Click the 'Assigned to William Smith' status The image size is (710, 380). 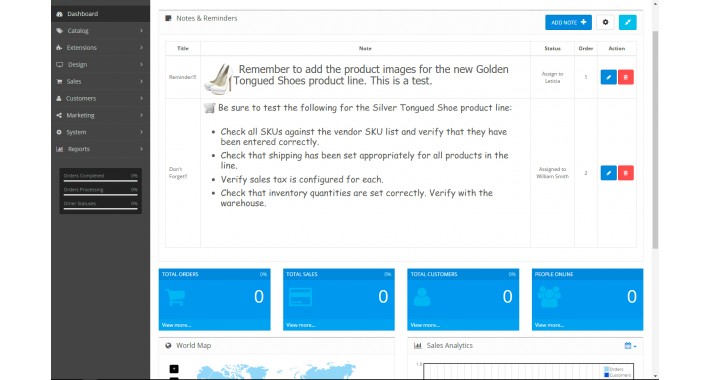552,173
